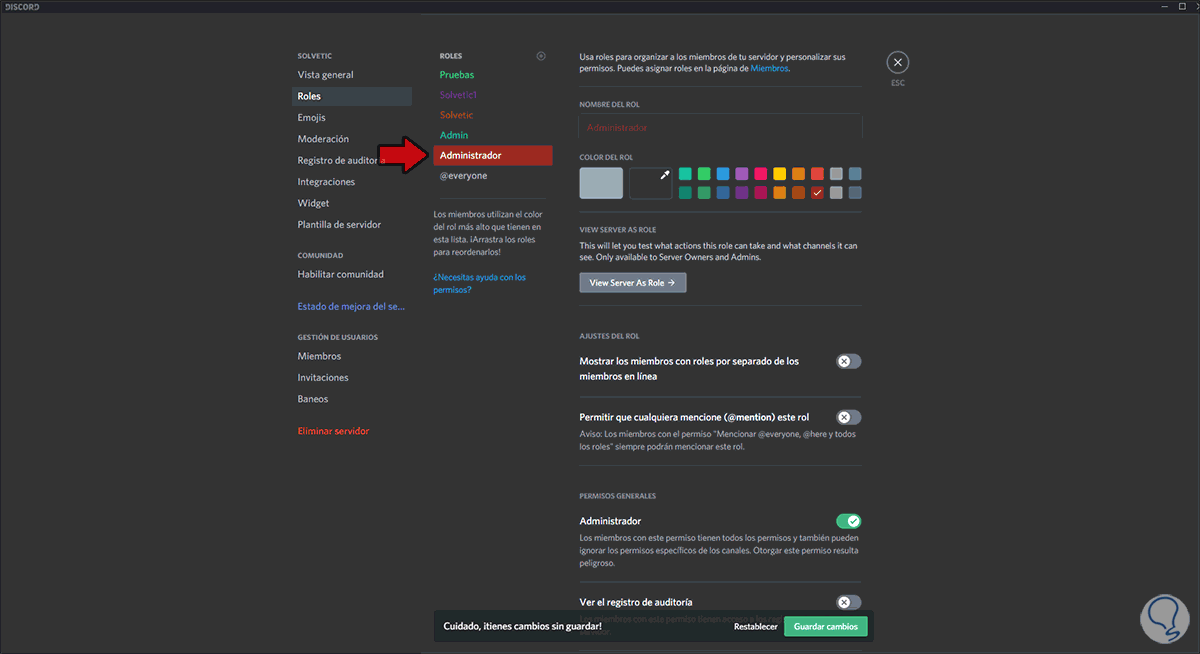Open Estado de mejora del servidor

pos(352,306)
